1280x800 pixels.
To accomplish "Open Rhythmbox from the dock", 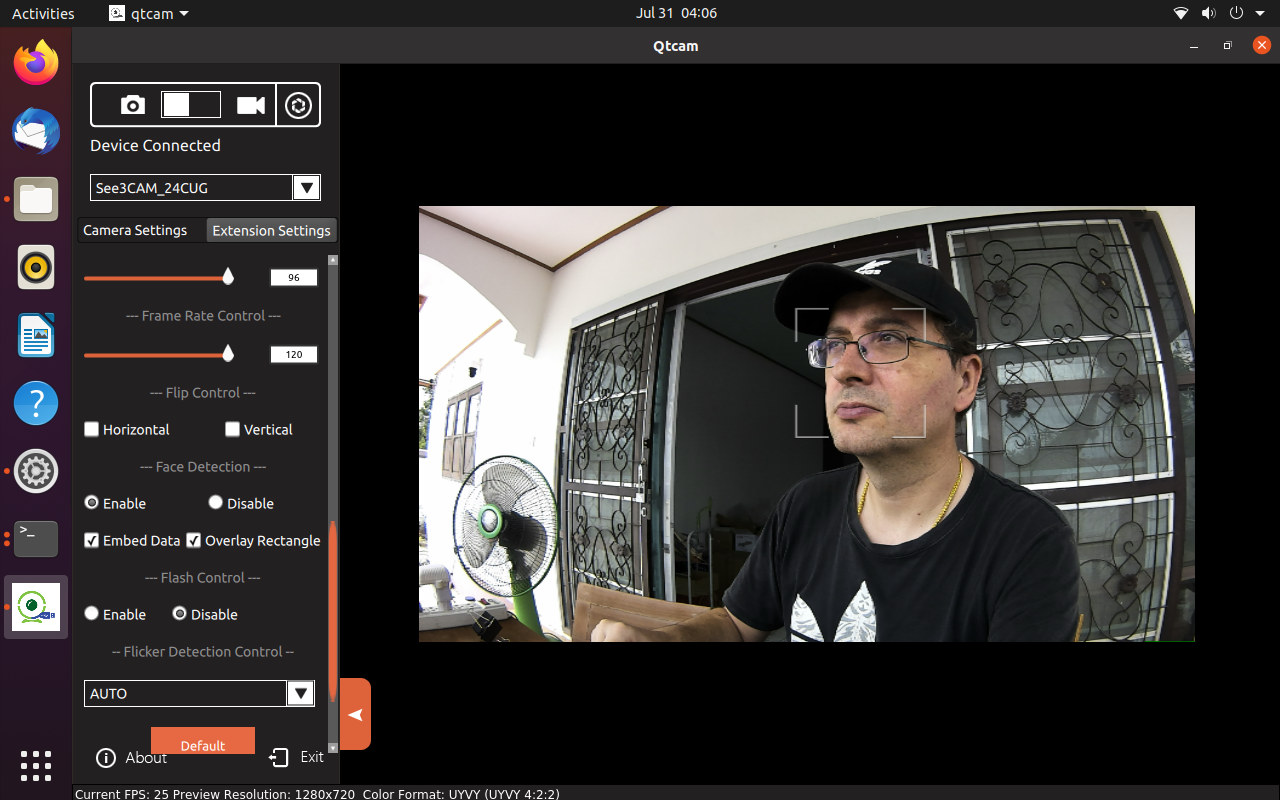I will (36, 267).
